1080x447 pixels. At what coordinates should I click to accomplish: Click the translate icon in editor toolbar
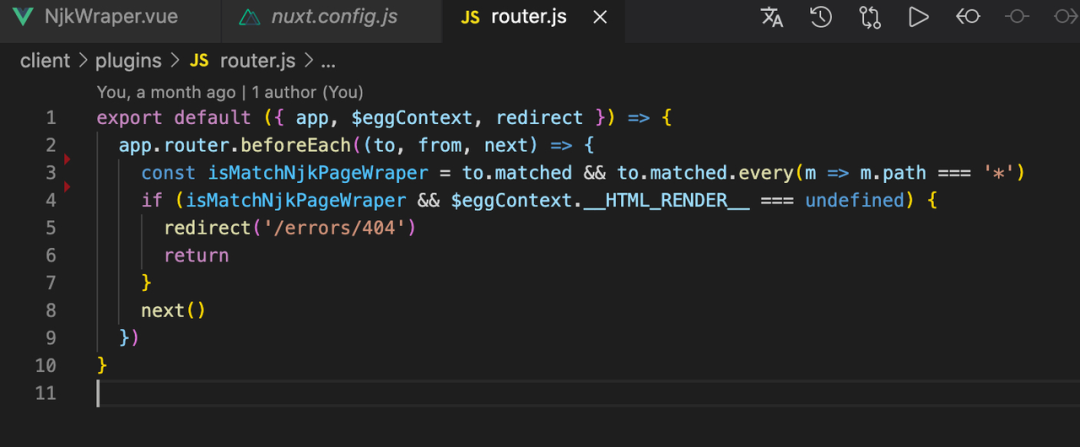click(772, 17)
